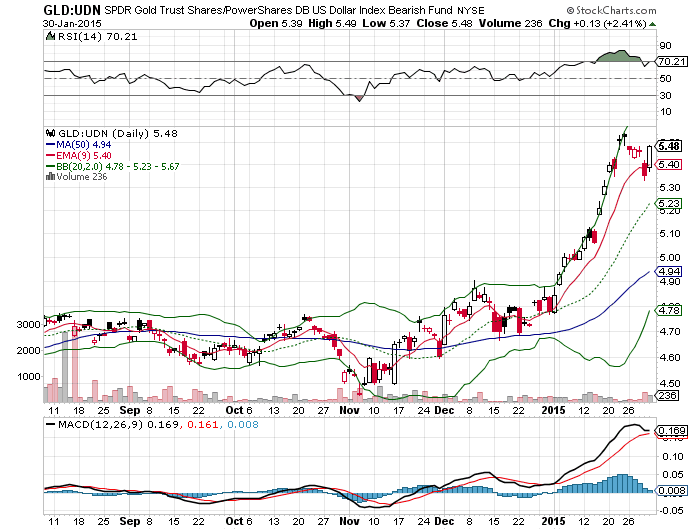
Task: Click the 70.21 RSI value tag on right axis
Action: (x=671, y=62)
